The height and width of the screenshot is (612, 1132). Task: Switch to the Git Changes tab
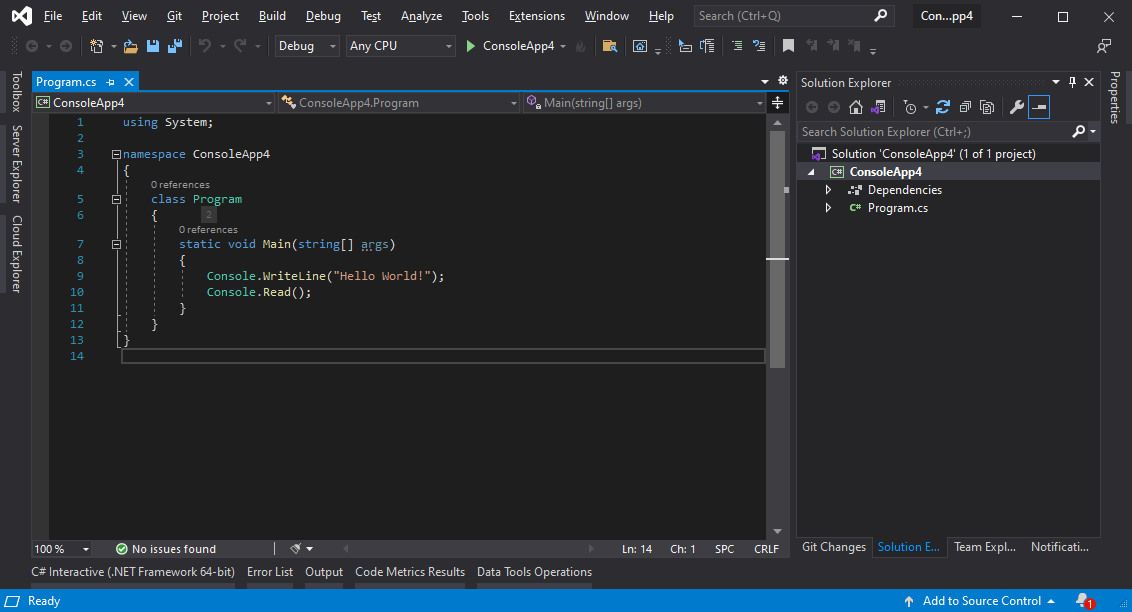(833, 547)
